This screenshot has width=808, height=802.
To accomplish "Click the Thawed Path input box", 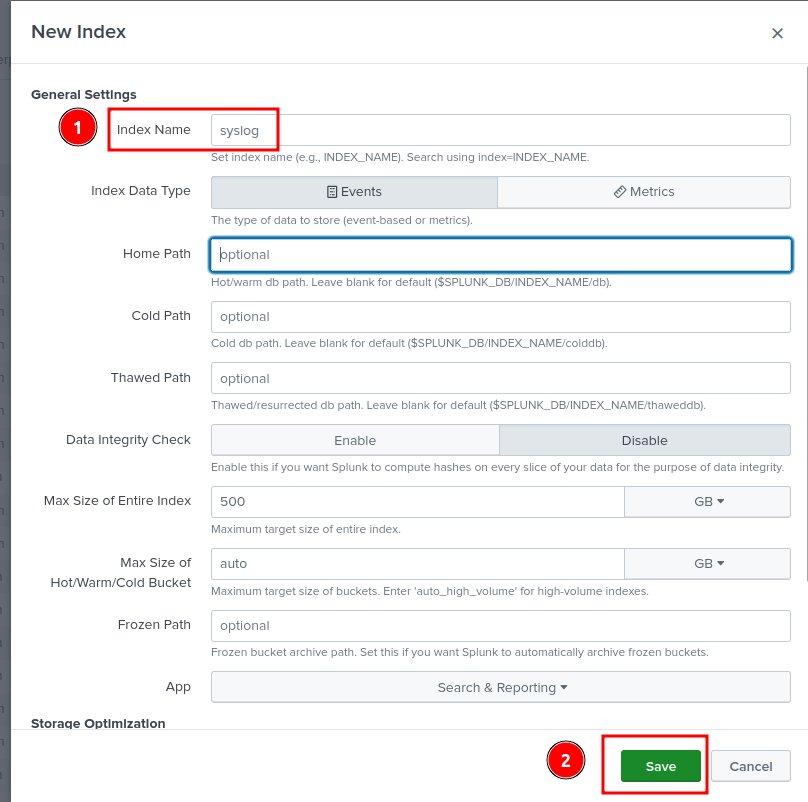I will 500,379.
